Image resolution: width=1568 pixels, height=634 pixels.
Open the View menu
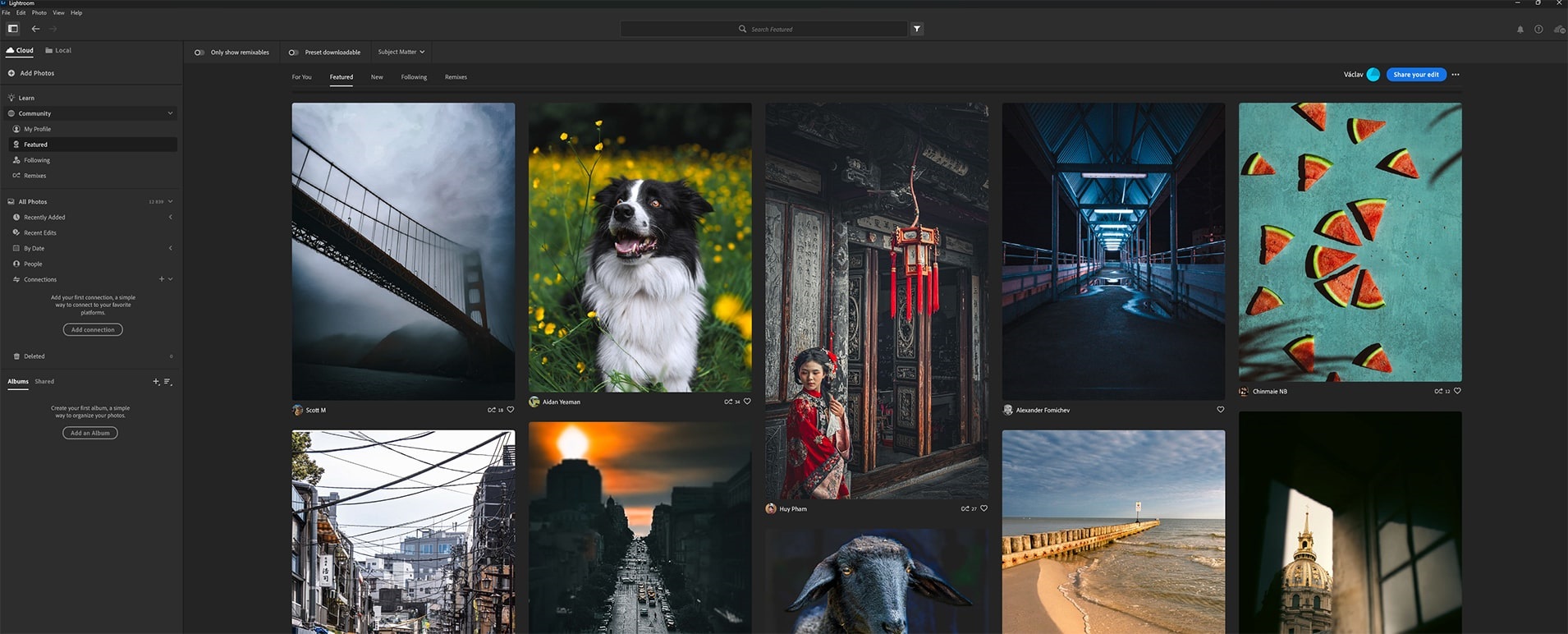[x=58, y=13]
